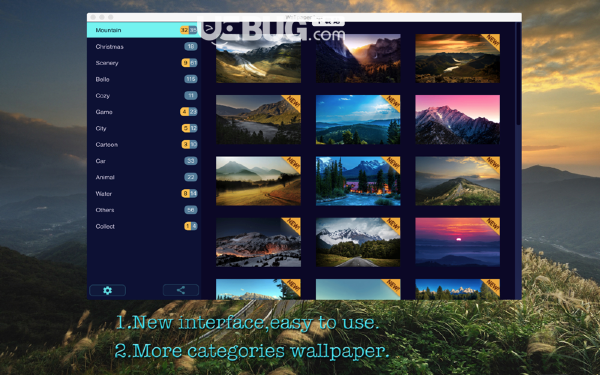600x375 pixels.
Task: Pick the lit cabin among pines wallpaper
Action: (x=358, y=181)
